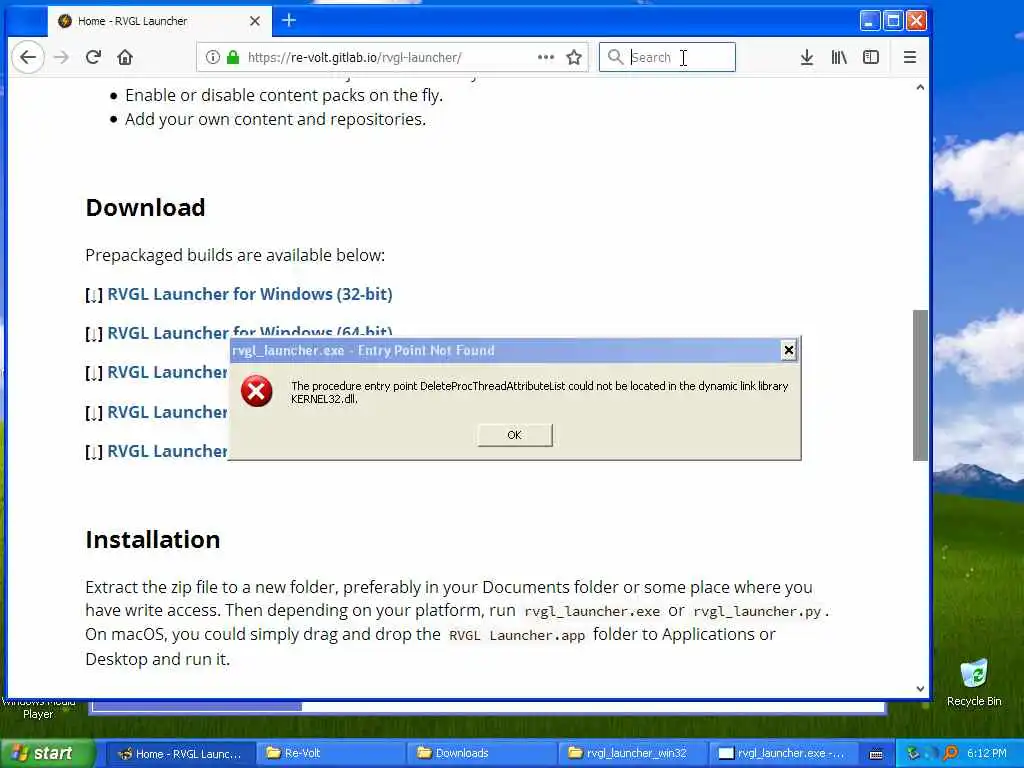The image size is (1024, 768).
Task: Click the page scrollbar down arrow
Action: [x=920, y=688]
